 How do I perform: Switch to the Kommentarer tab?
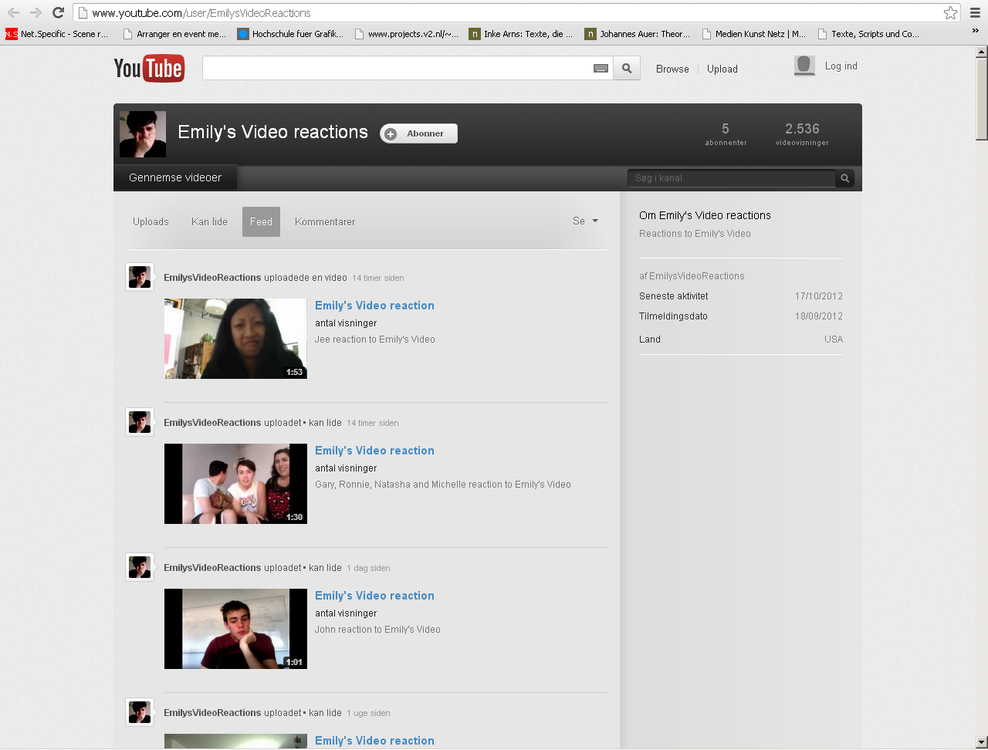(325, 222)
